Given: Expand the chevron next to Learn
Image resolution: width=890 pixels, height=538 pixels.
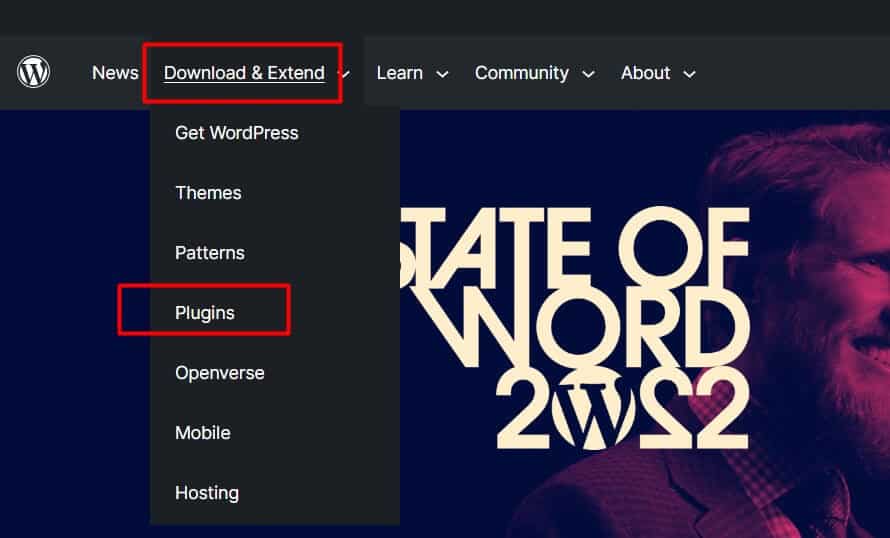Looking at the screenshot, I should click(x=442, y=74).
